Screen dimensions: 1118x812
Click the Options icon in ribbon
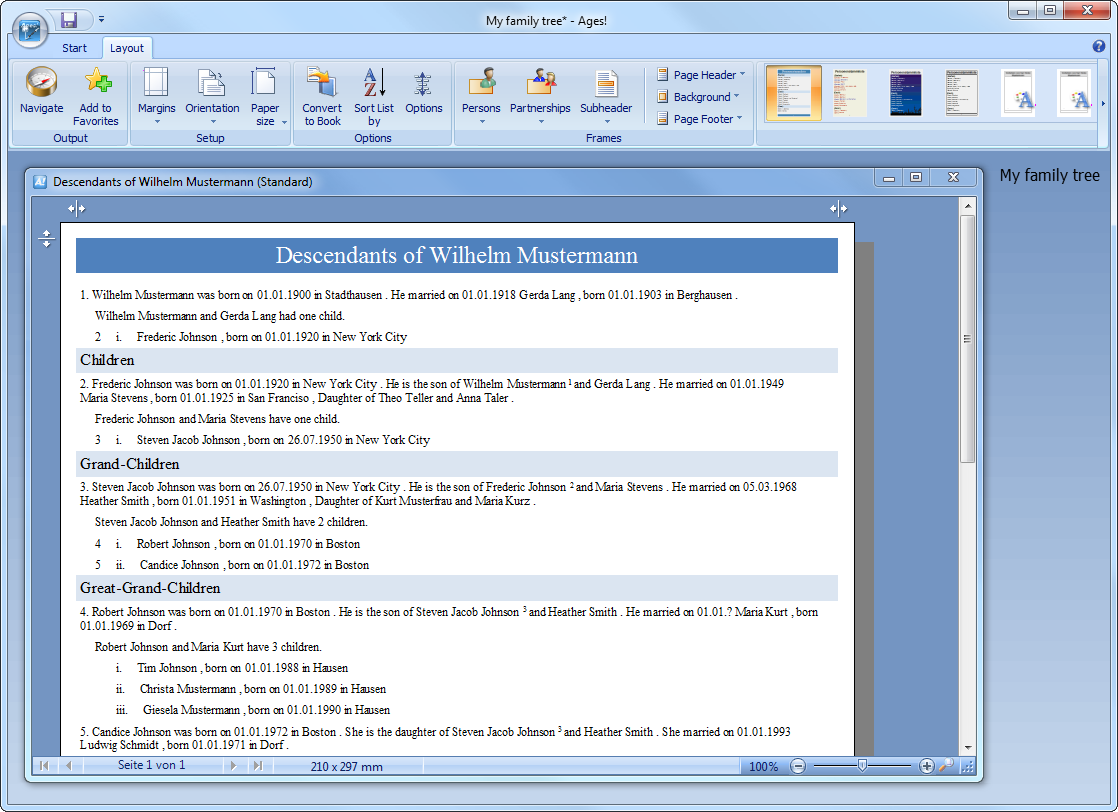click(x=423, y=84)
